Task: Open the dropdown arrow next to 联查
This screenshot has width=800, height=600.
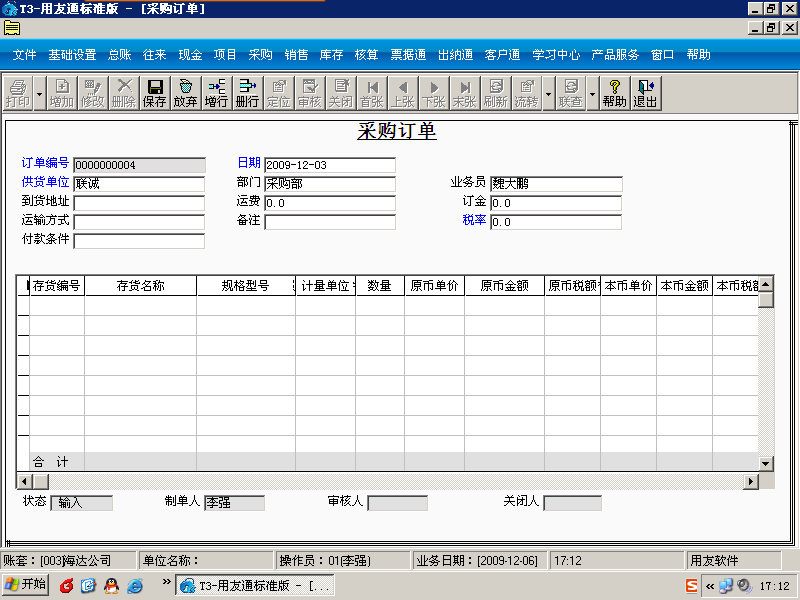Action: [592, 93]
